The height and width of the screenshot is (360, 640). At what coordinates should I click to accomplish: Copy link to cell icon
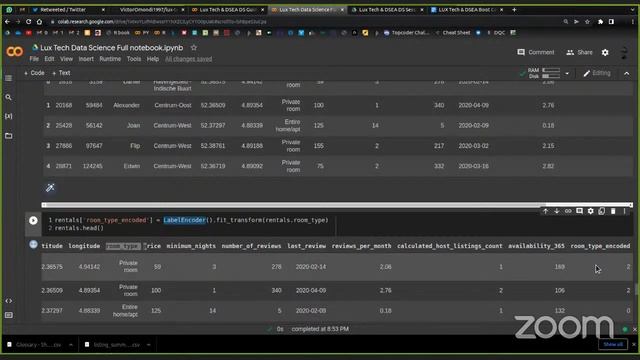[568, 211]
